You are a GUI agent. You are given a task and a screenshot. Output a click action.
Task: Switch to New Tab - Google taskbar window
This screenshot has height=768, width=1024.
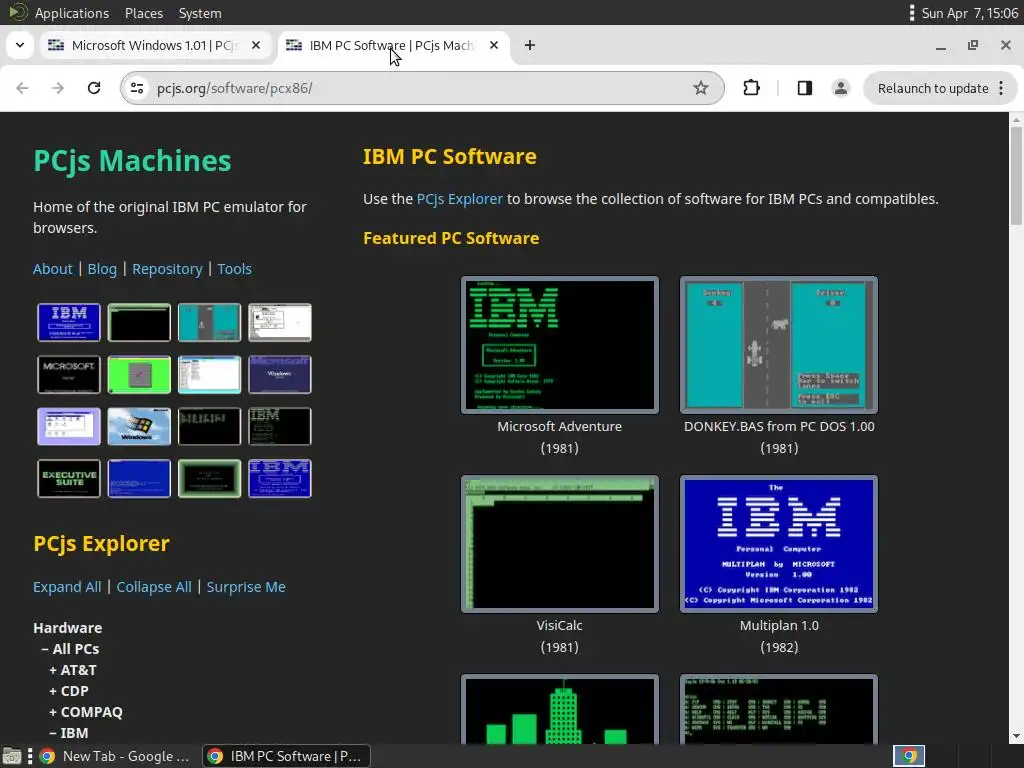[x=115, y=756]
